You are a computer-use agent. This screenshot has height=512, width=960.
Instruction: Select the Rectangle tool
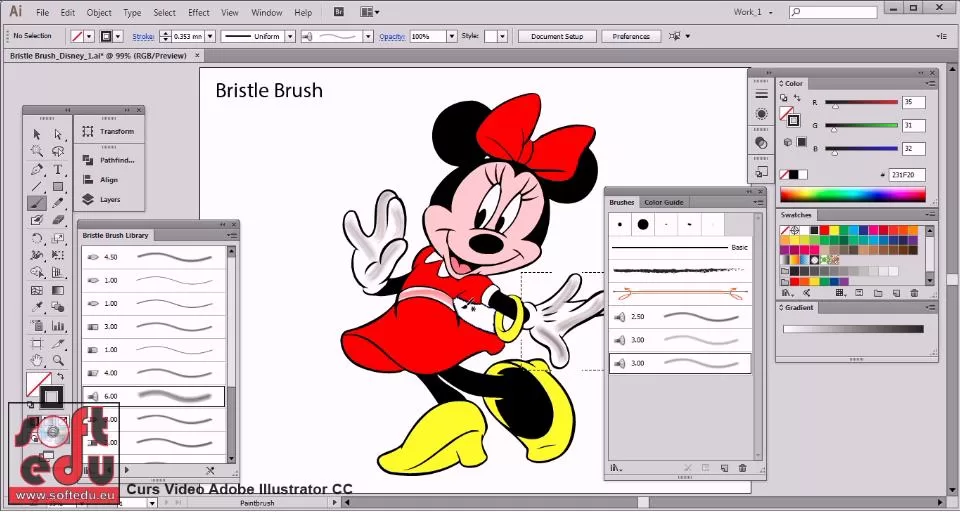pos(58,187)
